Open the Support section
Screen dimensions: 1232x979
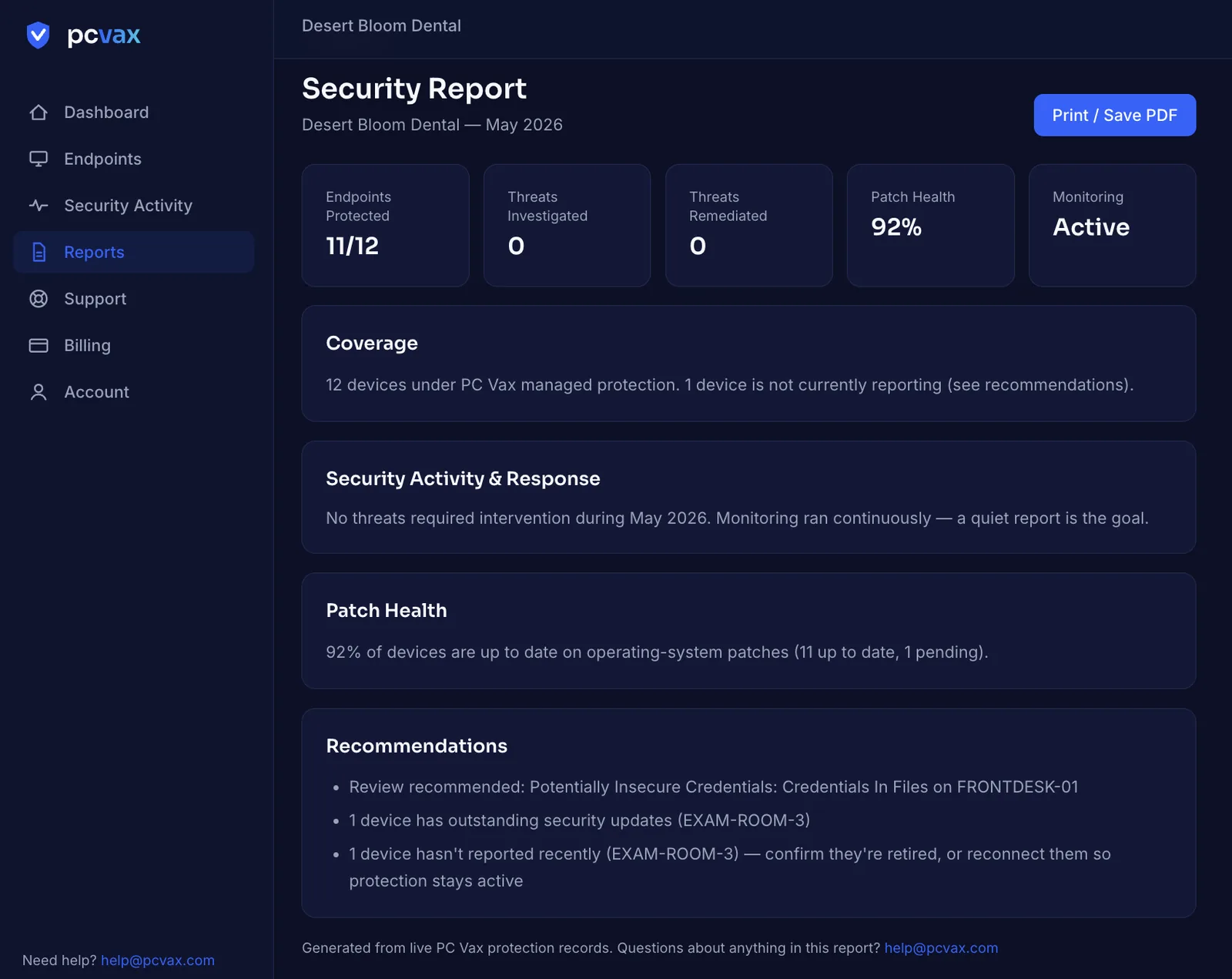tap(134, 299)
